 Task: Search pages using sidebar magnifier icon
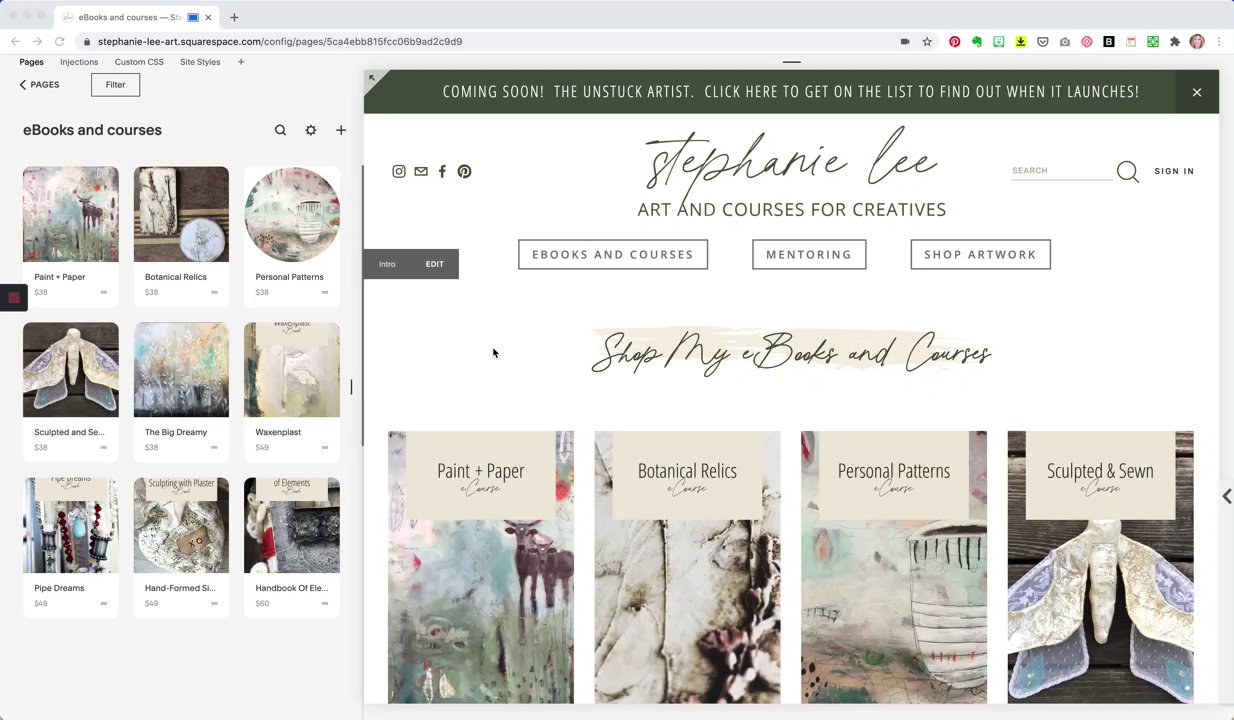click(x=280, y=130)
